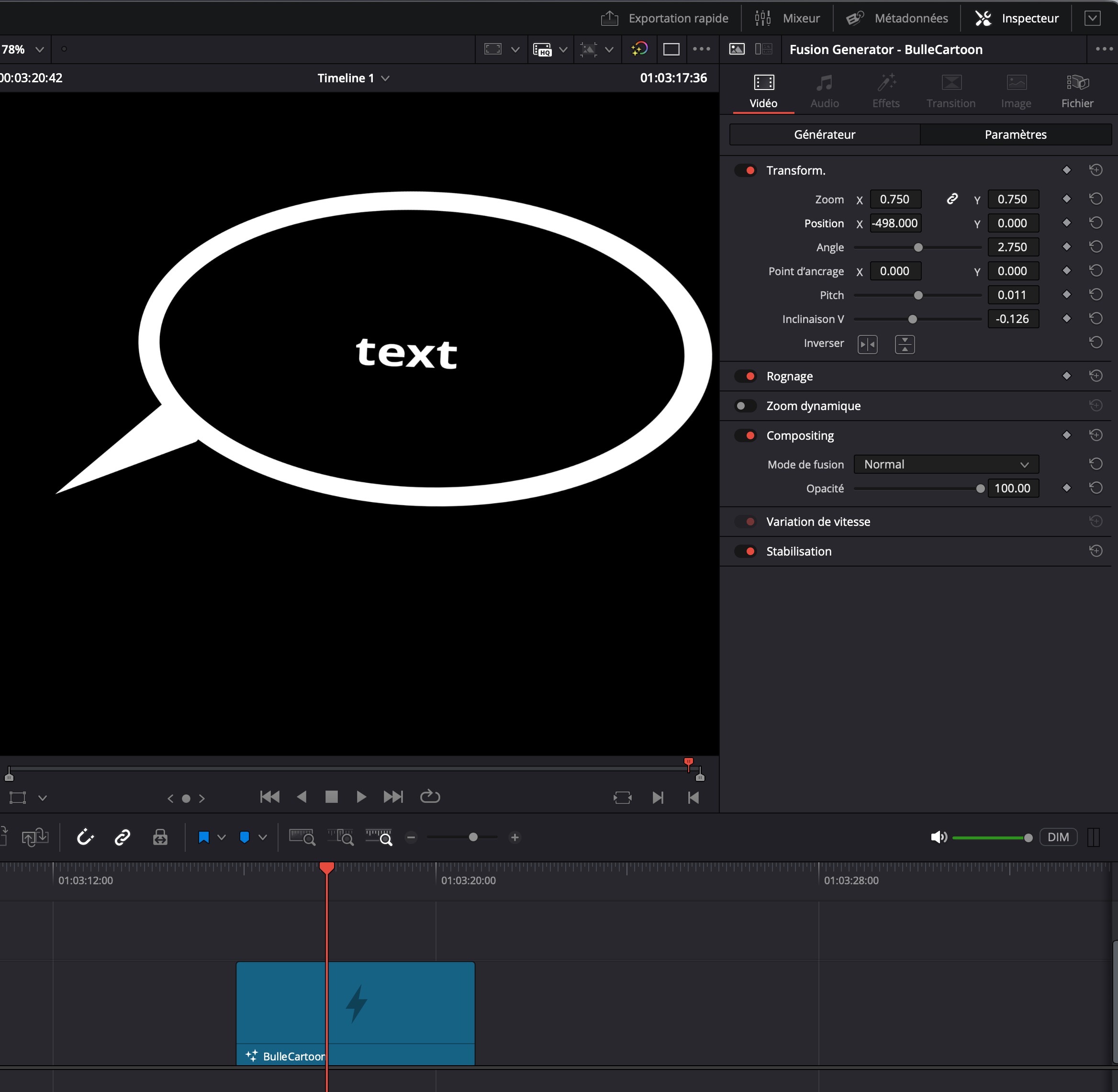Reset the Angle parameter
The width and height of the screenshot is (1118, 1092).
[1096, 246]
